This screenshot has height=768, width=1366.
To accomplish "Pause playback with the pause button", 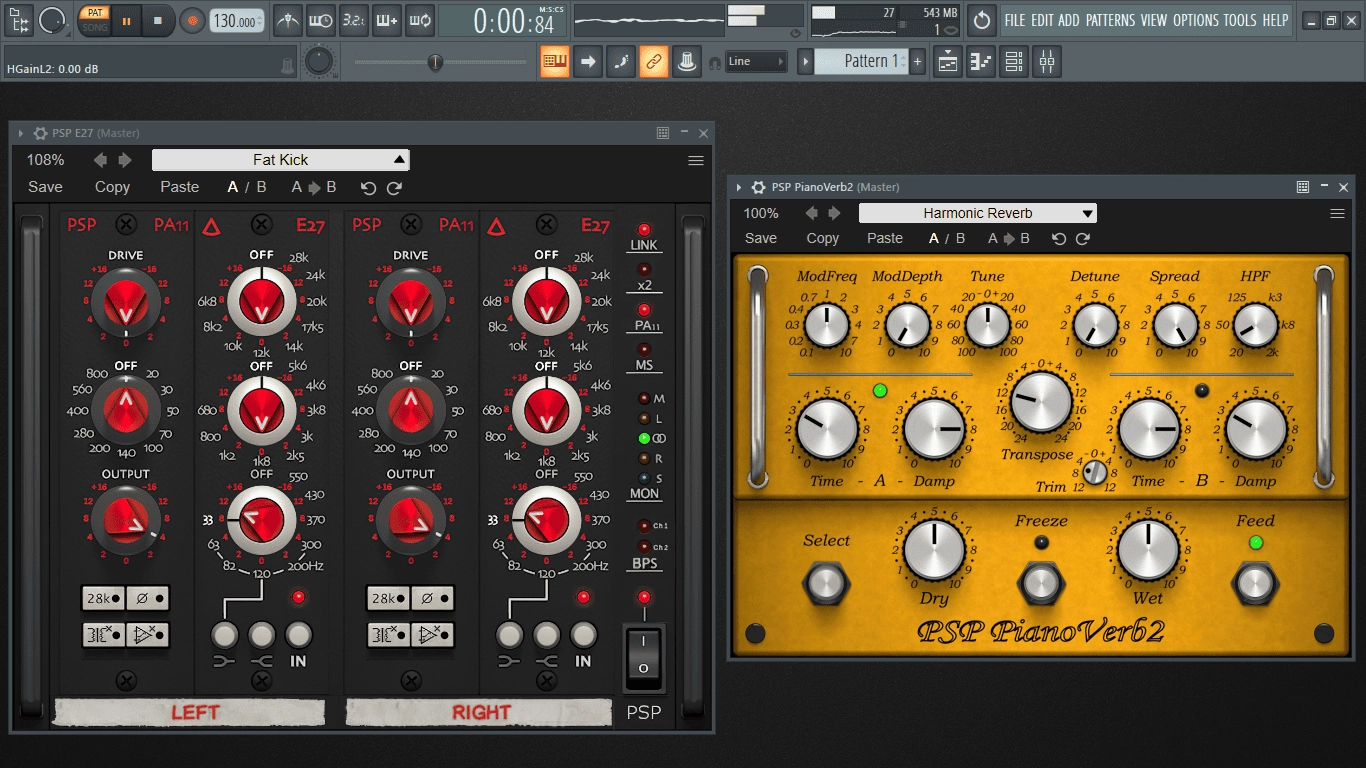I will pos(126,20).
